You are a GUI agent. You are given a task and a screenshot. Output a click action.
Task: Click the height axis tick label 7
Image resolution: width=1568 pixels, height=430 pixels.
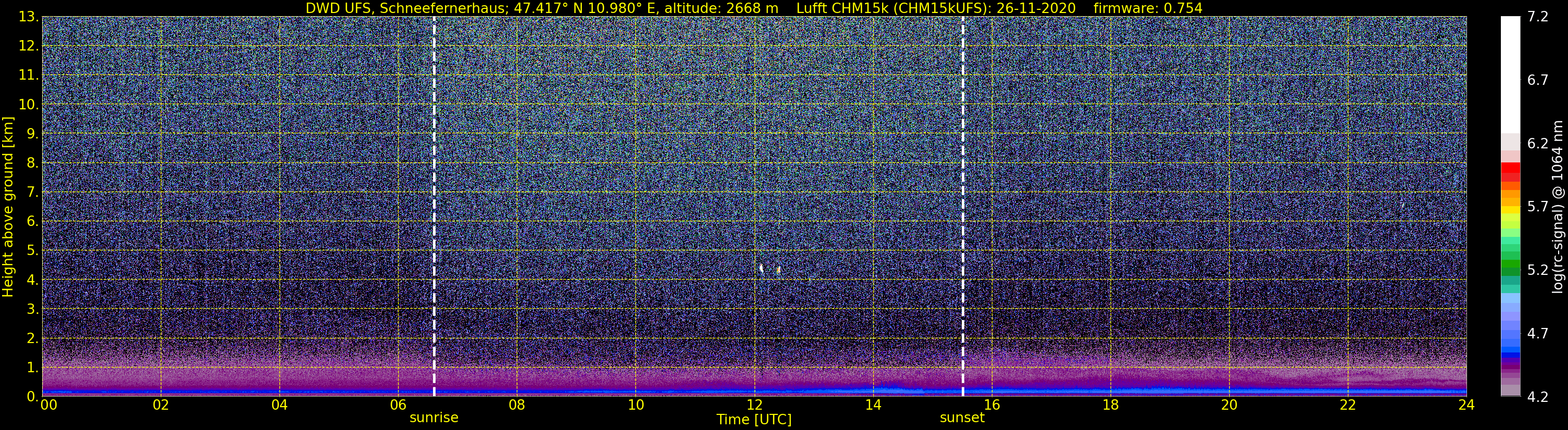pos(32,193)
